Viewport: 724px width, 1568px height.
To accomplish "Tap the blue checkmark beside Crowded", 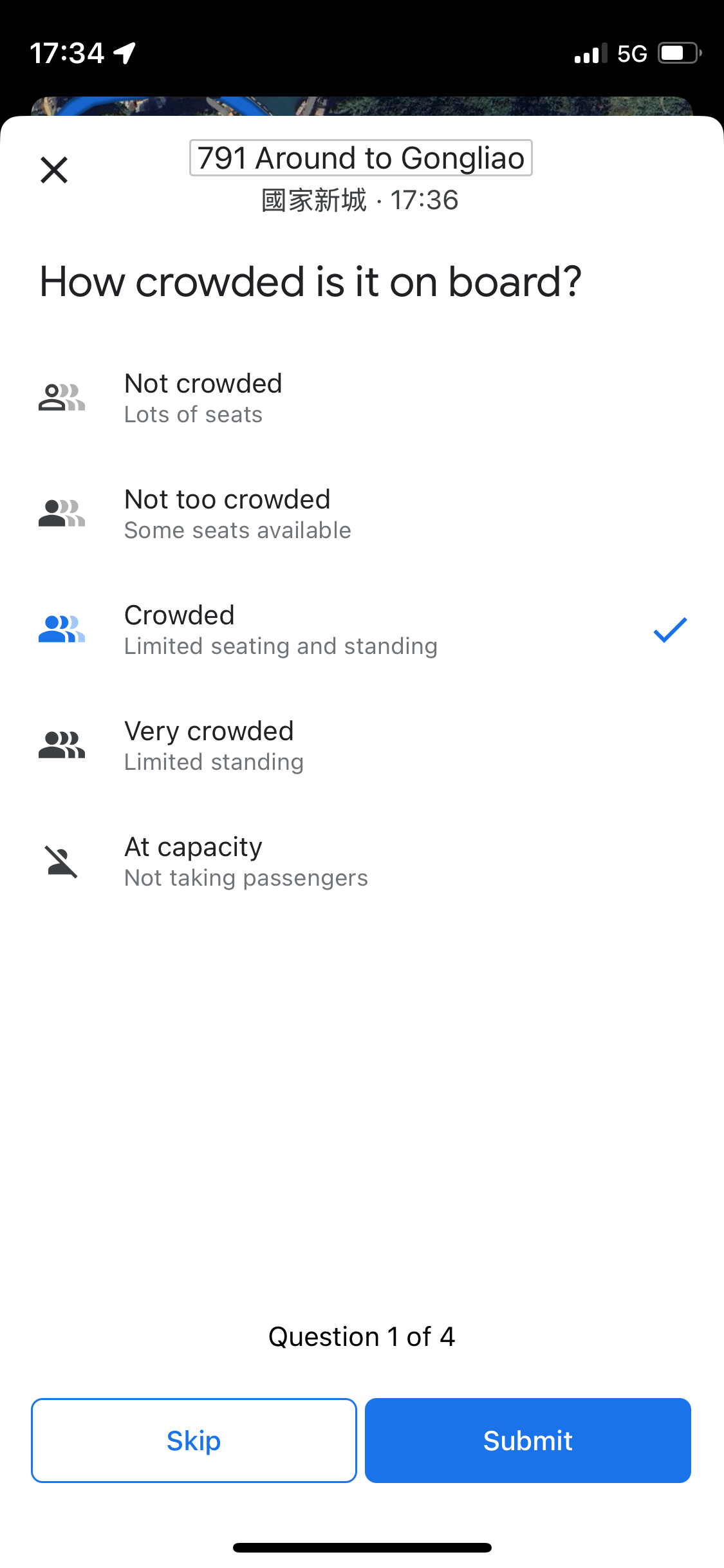I will pyautogui.click(x=670, y=630).
